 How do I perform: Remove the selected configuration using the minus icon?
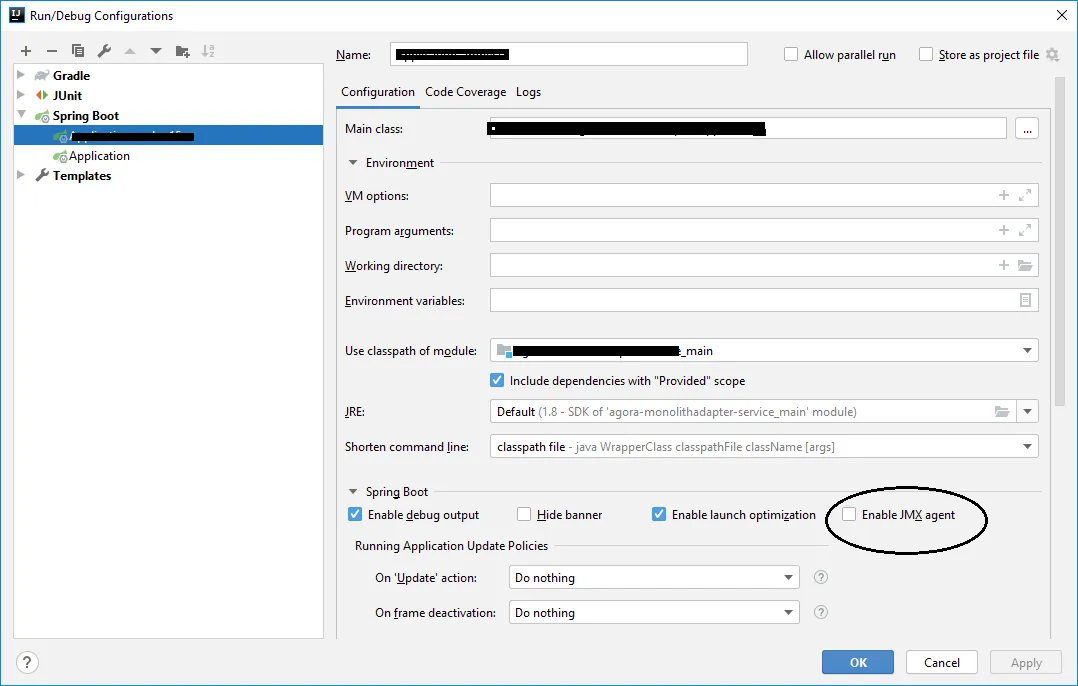click(51, 51)
